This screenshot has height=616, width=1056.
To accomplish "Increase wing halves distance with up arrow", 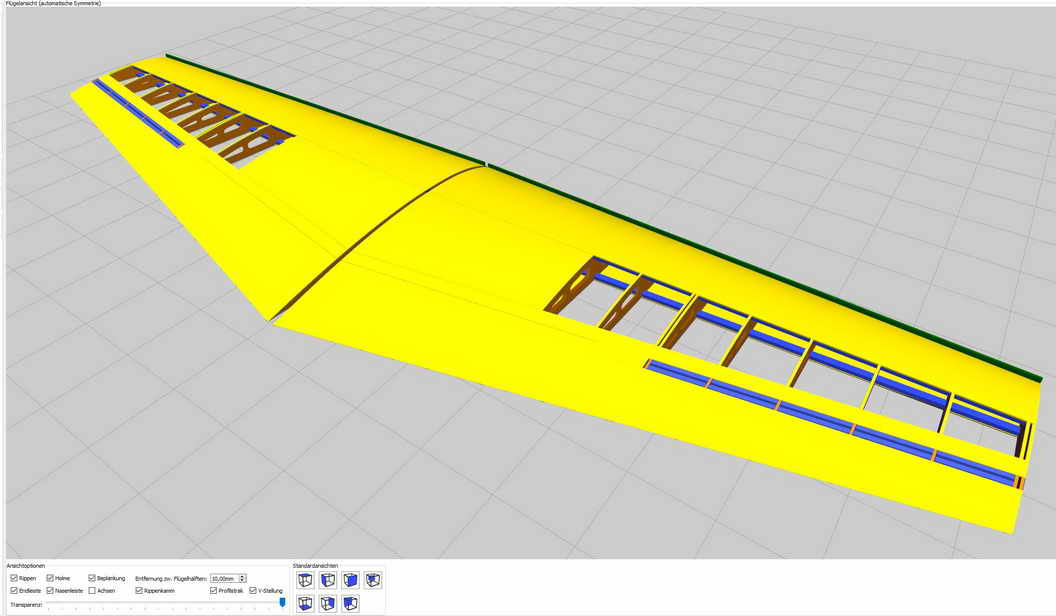I will coord(242,576).
